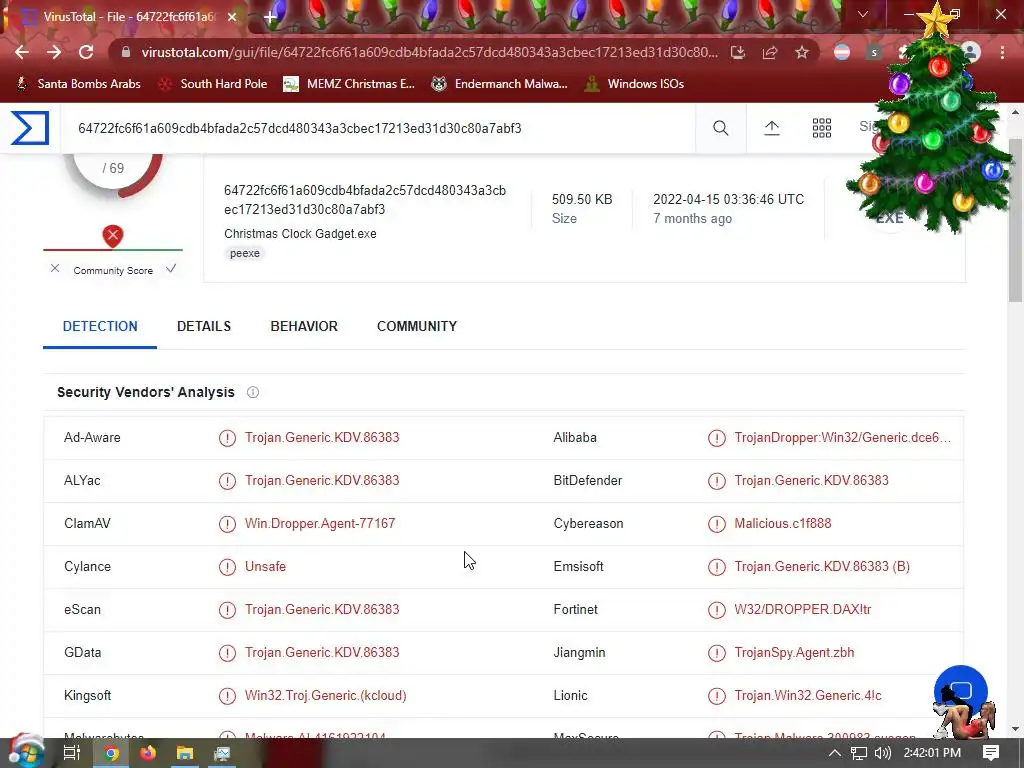The height and width of the screenshot is (768, 1024).
Task: Click the volume icon in system tray
Action: tap(882, 753)
